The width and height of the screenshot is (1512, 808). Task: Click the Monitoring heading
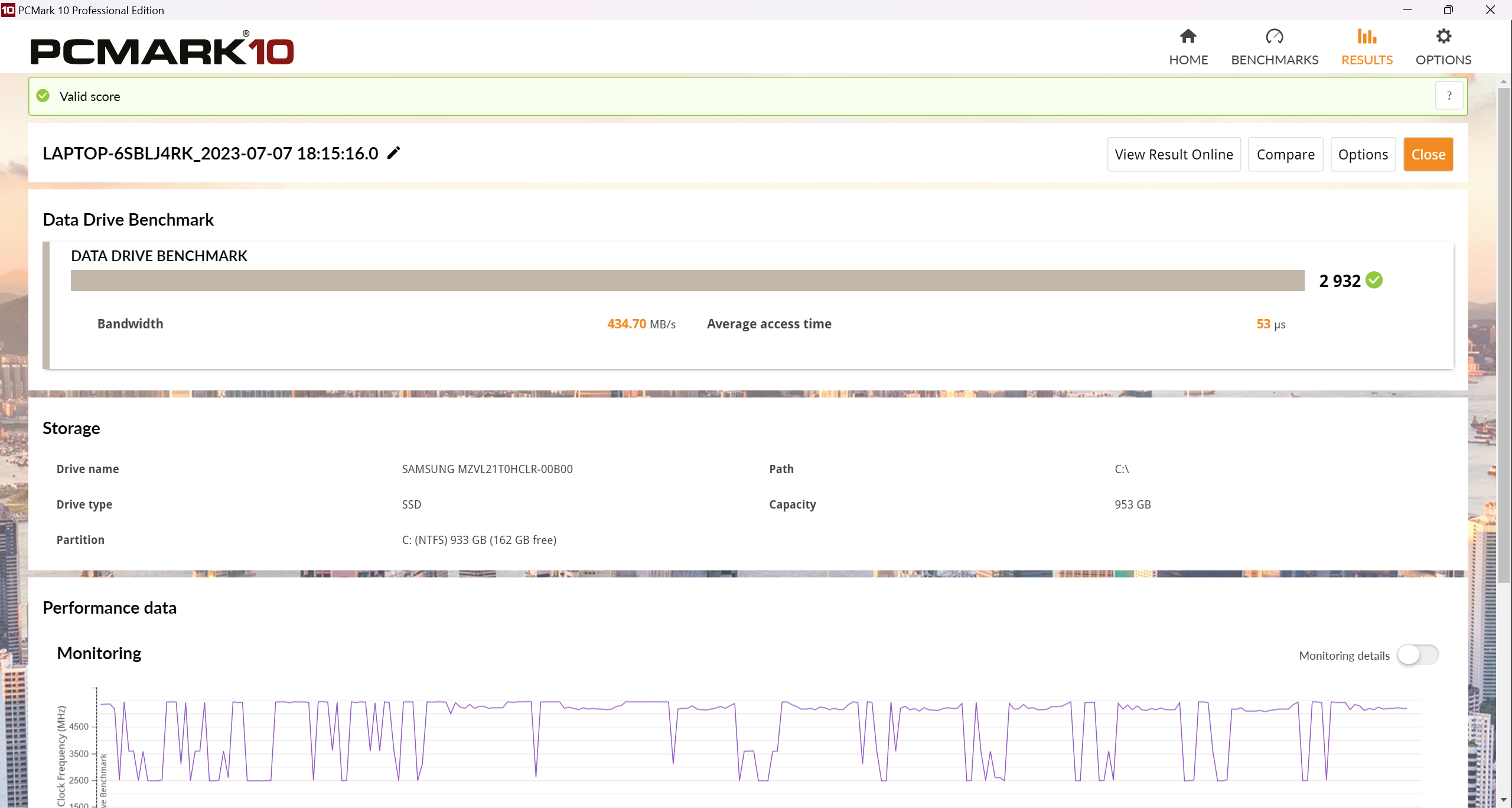point(99,653)
